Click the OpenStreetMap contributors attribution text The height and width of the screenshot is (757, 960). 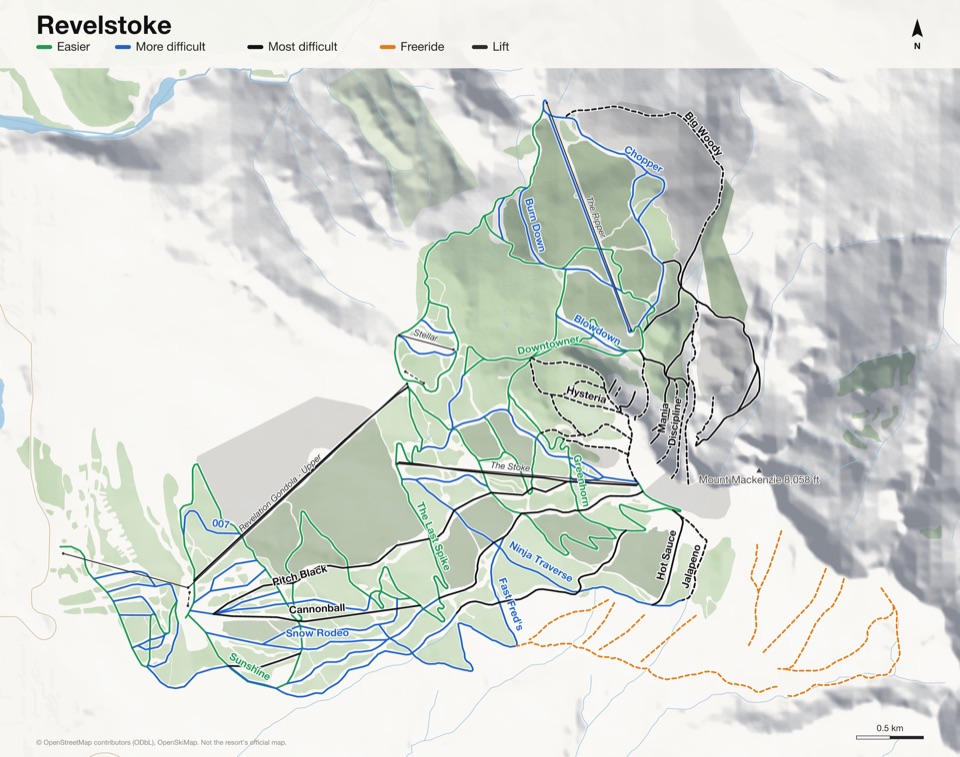coord(161,742)
